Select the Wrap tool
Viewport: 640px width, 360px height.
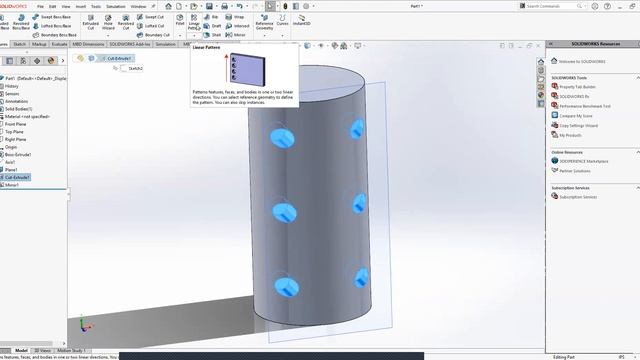(235, 17)
